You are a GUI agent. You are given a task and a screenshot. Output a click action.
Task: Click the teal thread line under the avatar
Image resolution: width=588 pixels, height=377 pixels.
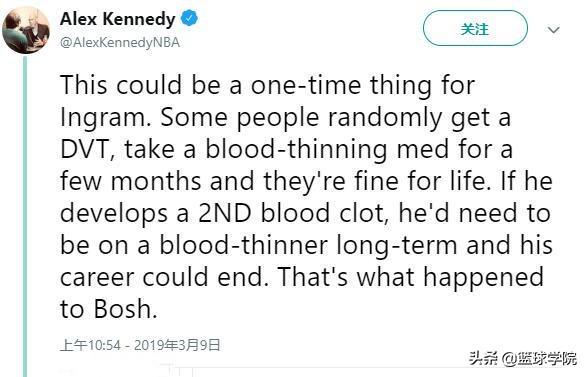(25, 216)
